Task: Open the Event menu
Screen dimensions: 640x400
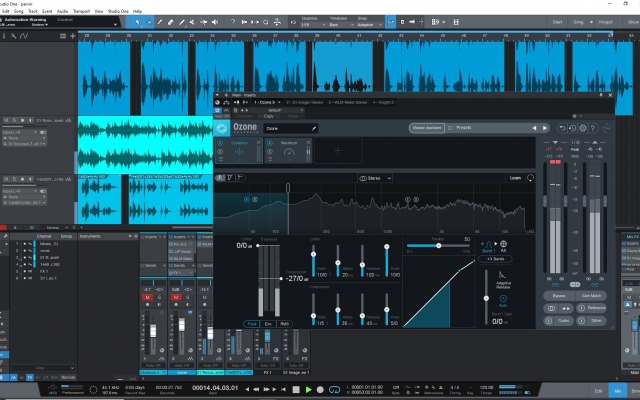Action: tap(47, 11)
